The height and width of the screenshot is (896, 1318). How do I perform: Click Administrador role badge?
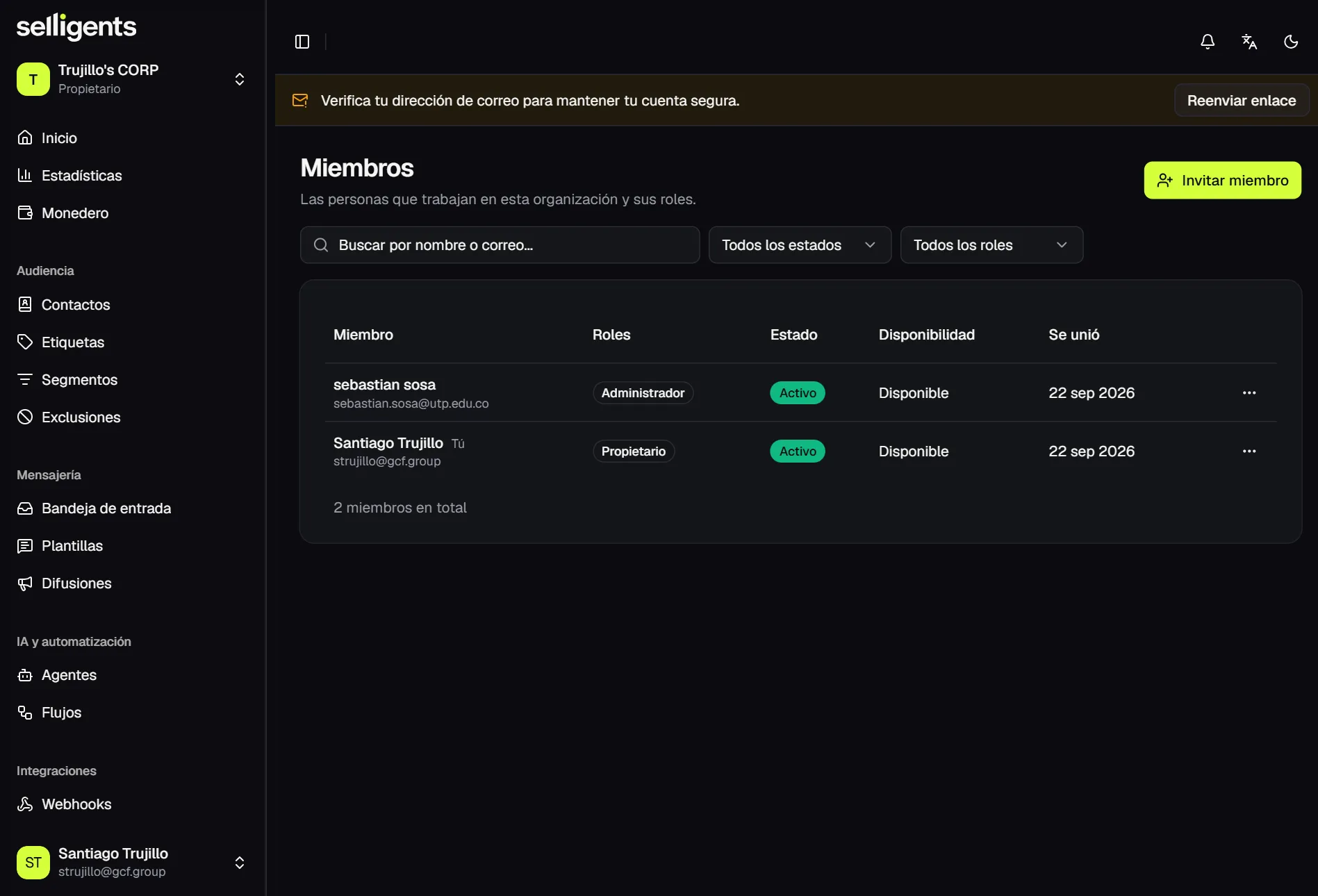(643, 393)
